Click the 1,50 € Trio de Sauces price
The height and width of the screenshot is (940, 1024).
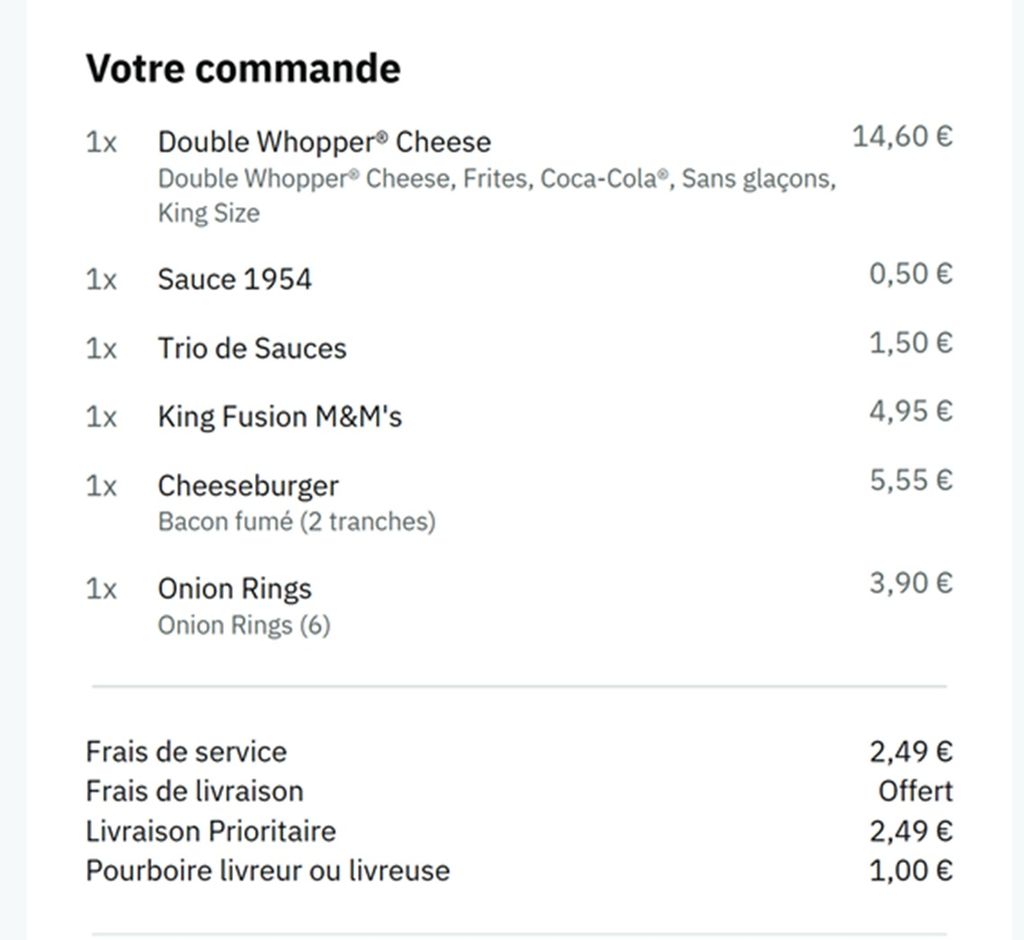[x=910, y=343]
